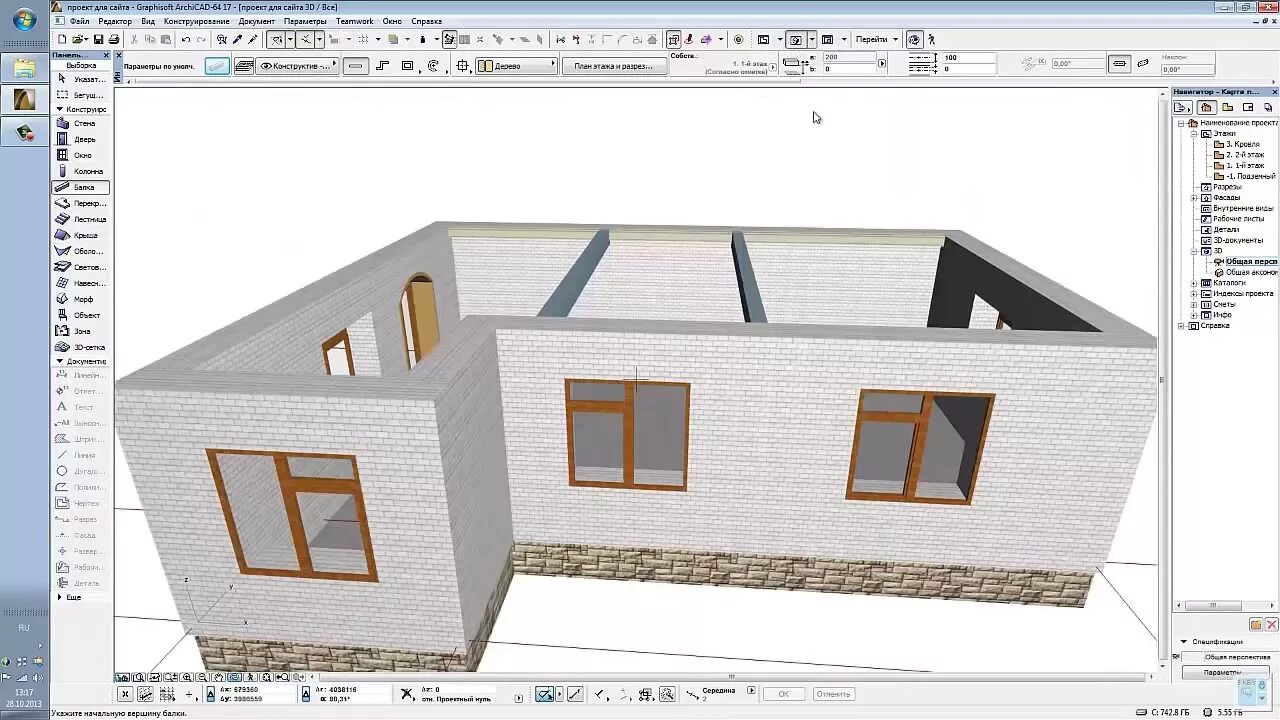Open the Teamwork menu
Image resolution: width=1280 pixels, height=720 pixels.
[354, 21]
